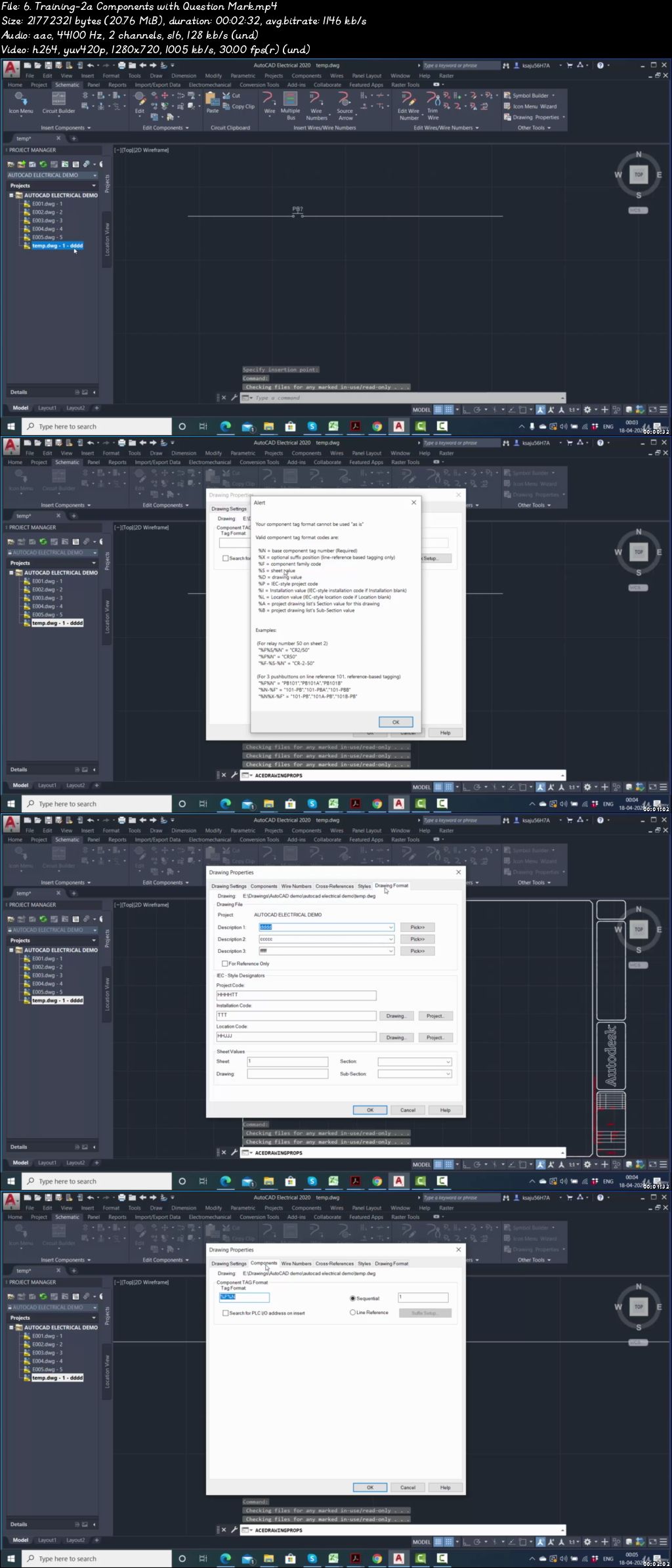Select the Wire tool in the undimmed ribbon
Viewport: 672px width, 1568px height.
tap(269, 103)
